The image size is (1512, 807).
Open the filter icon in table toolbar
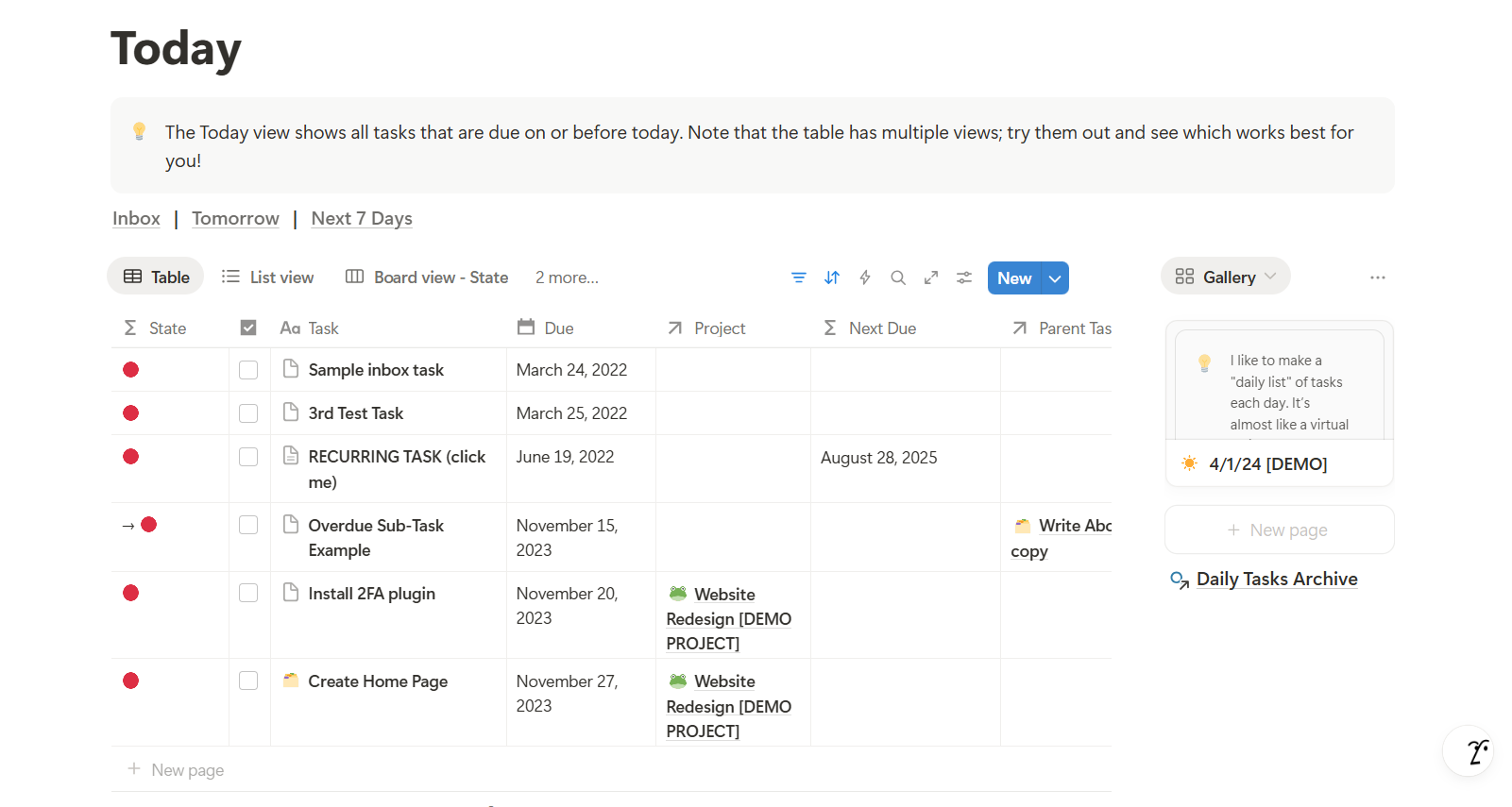pyautogui.click(x=798, y=277)
